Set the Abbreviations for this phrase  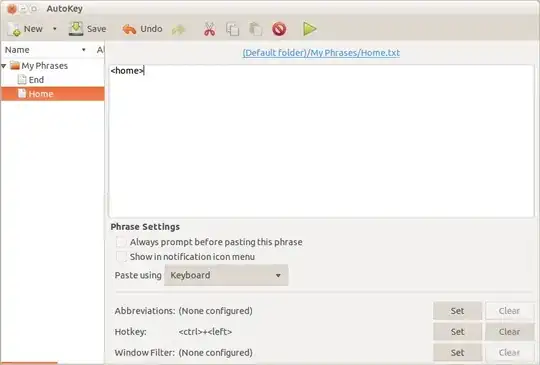457,311
